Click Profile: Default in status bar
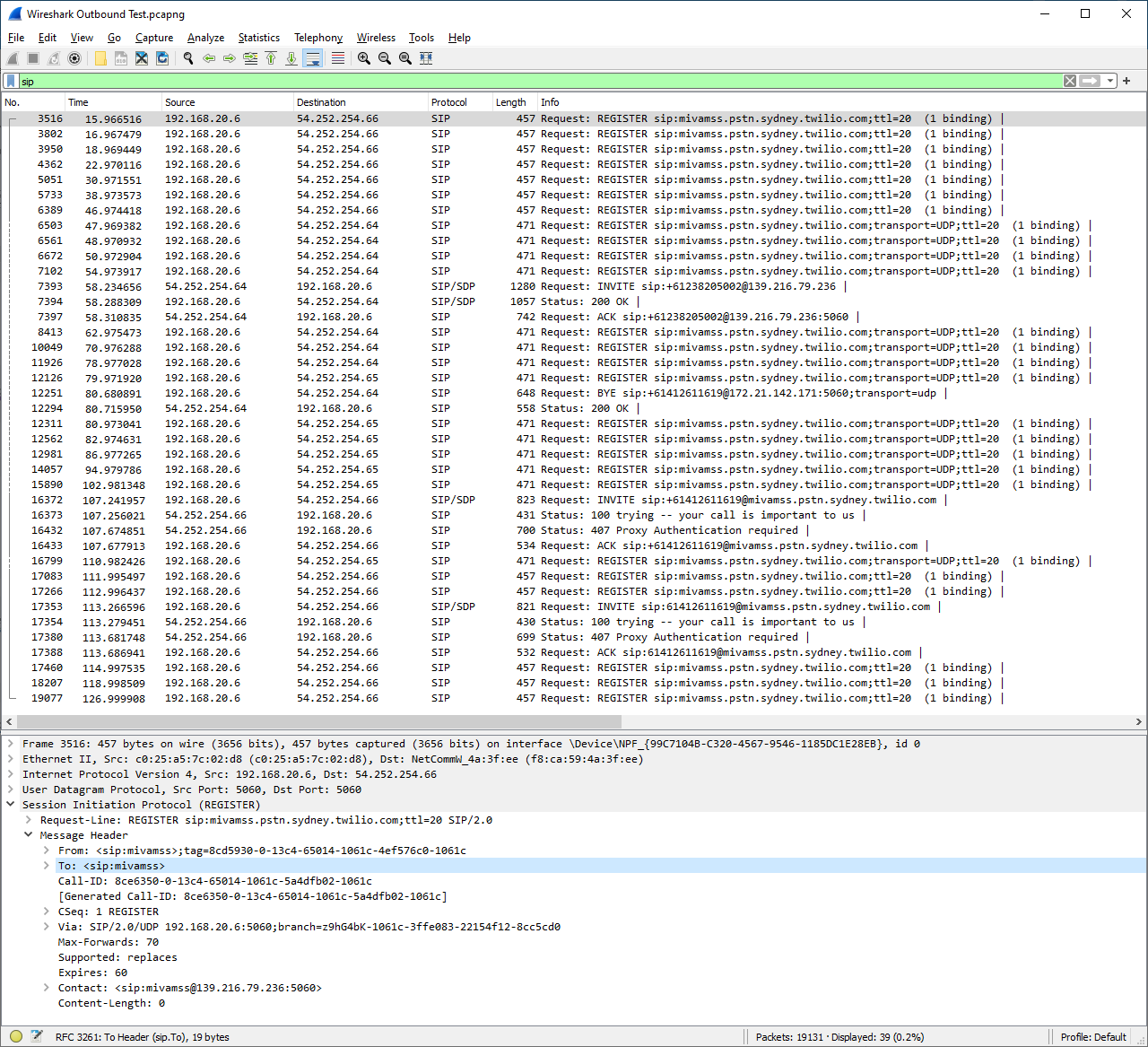Viewport: 1148px width, 1047px height. click(1093, 1036)
